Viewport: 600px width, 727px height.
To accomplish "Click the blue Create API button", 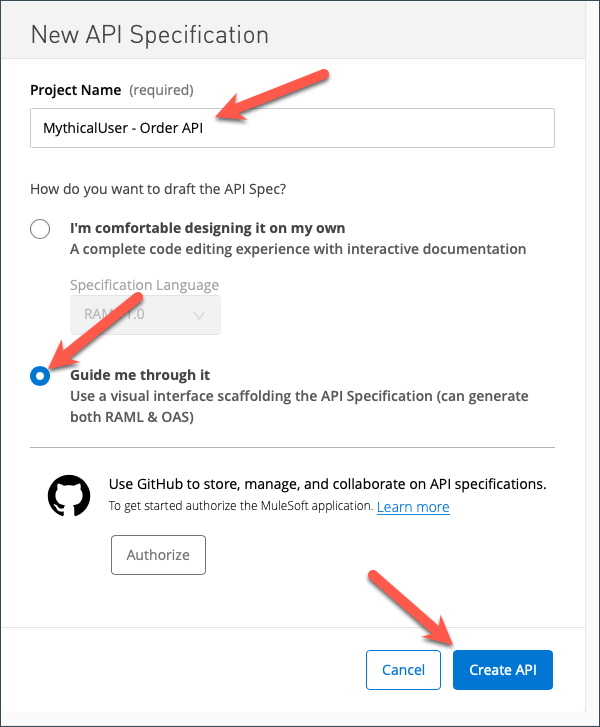I will [503, 670].
